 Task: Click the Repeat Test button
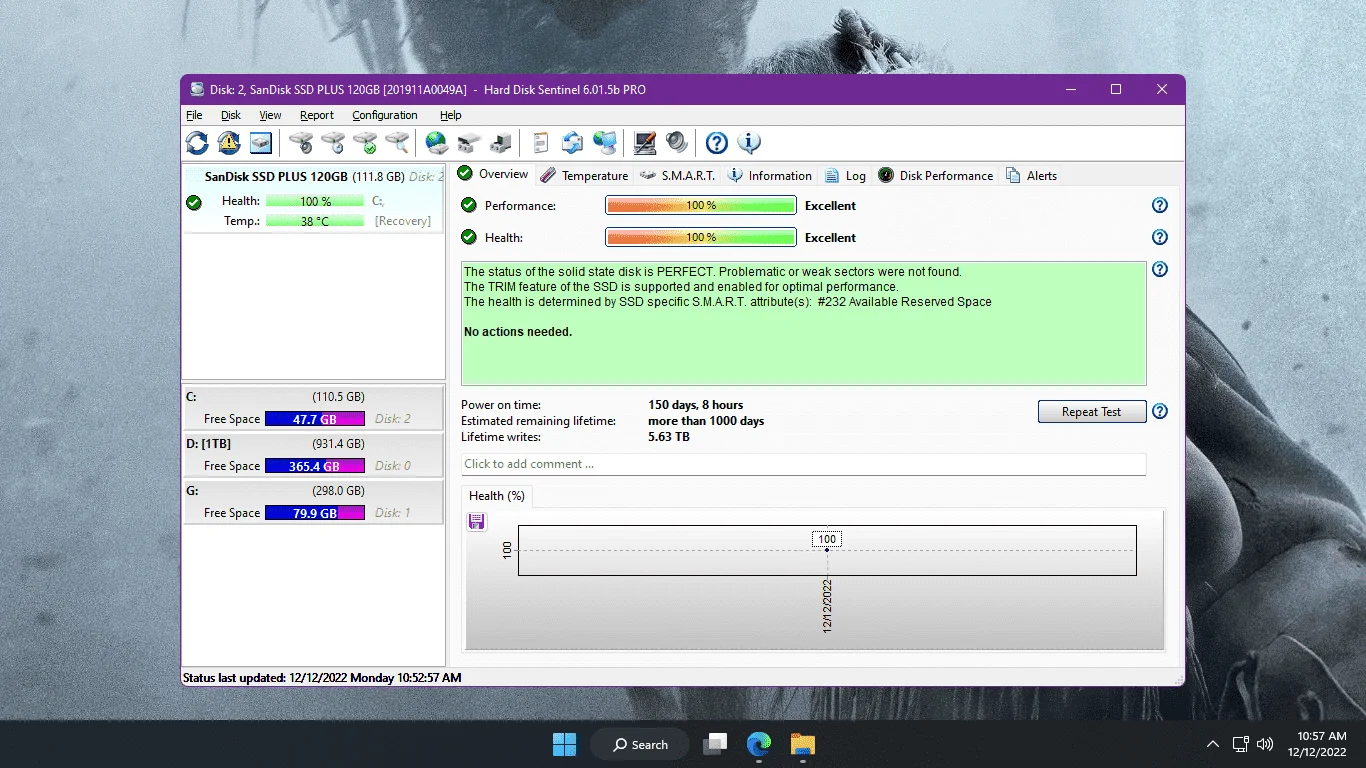1091,411
